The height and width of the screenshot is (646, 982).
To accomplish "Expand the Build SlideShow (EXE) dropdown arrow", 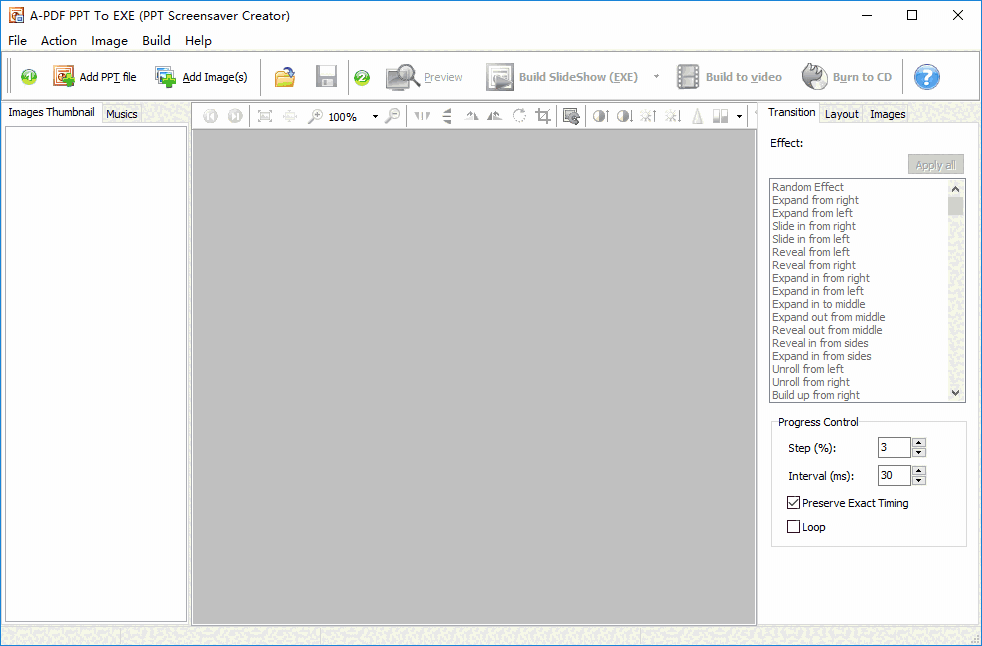I will tap(656, 77).
